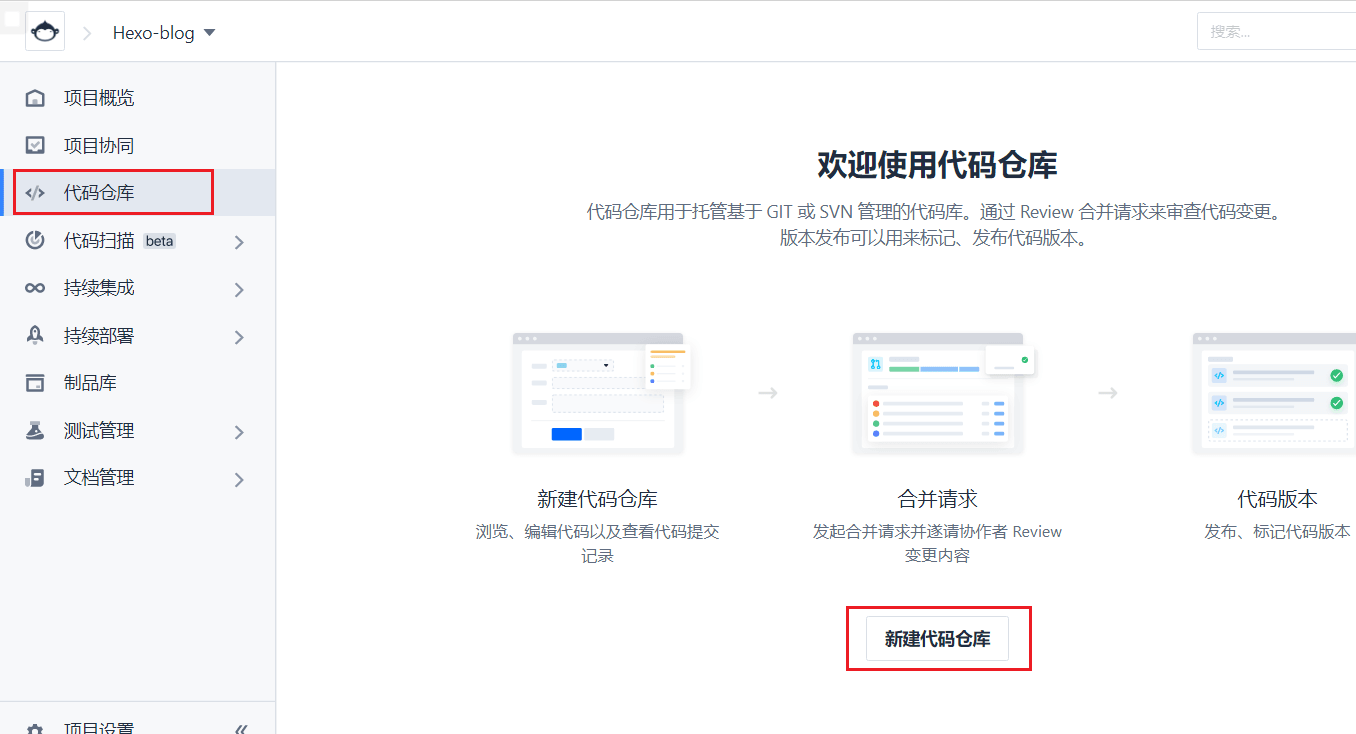The width and height of the screenshot is (1356, 734).
Task: Click the 合并请求 illustration thumbnail
Action: tap(938, 394)
